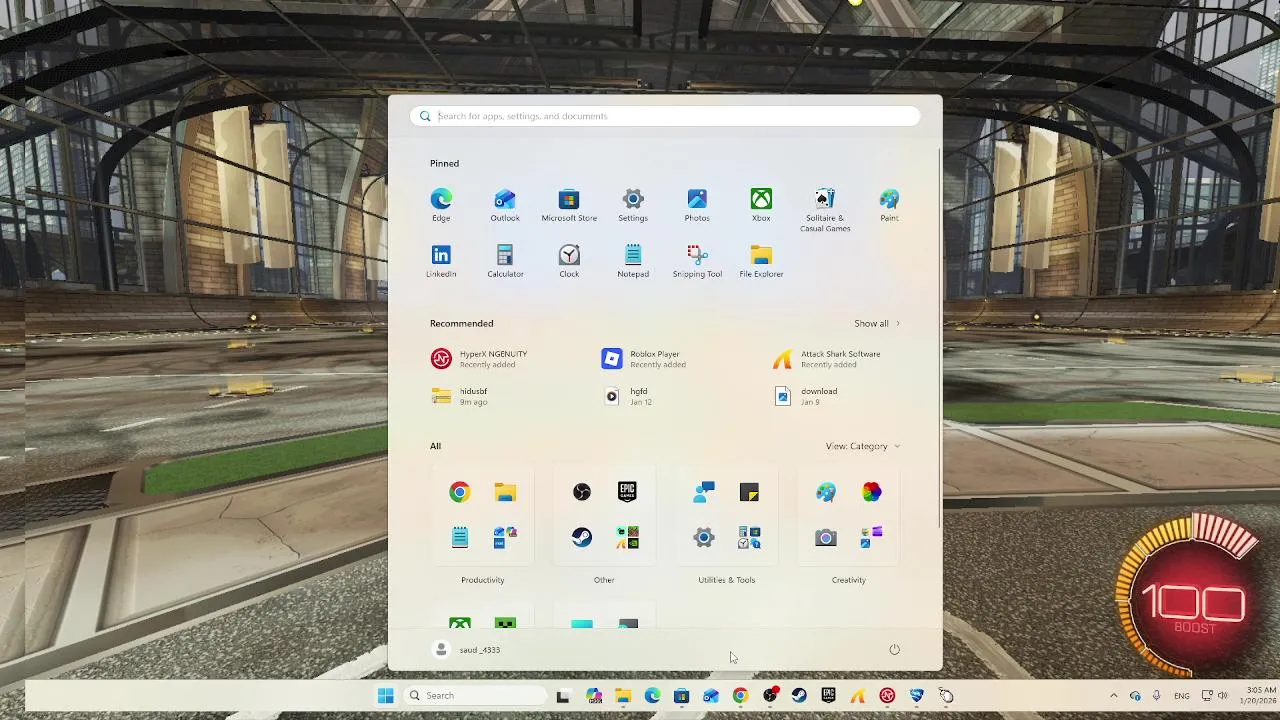Open the View: Category dropdown

(863, 446)
